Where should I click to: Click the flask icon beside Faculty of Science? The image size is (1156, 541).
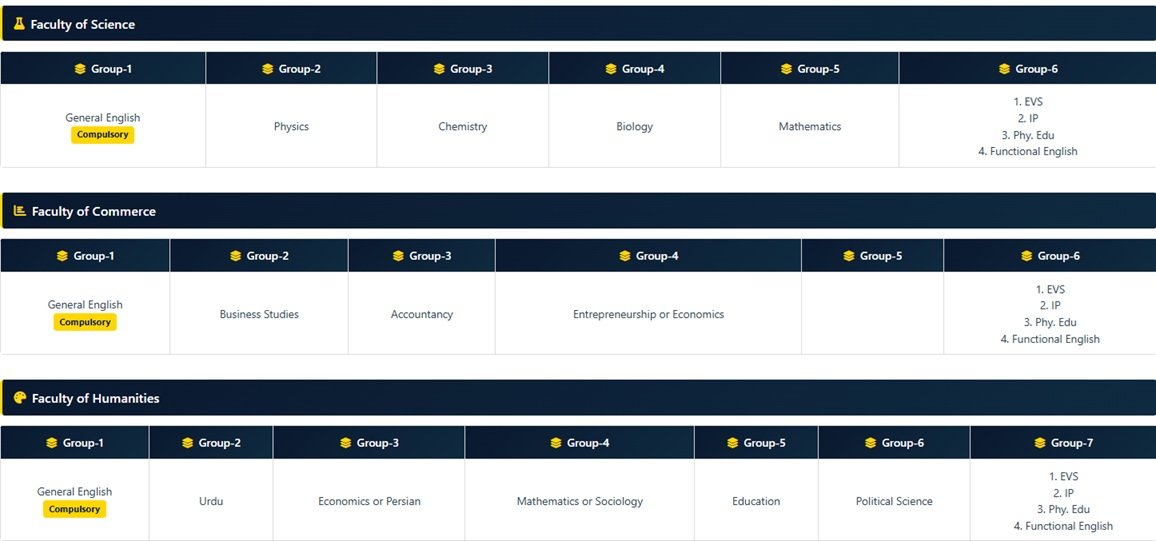point(19,24)
